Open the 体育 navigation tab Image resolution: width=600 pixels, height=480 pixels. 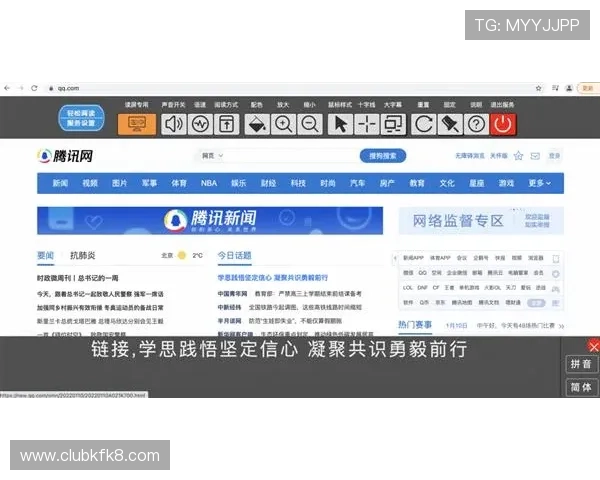coord(179,183)
